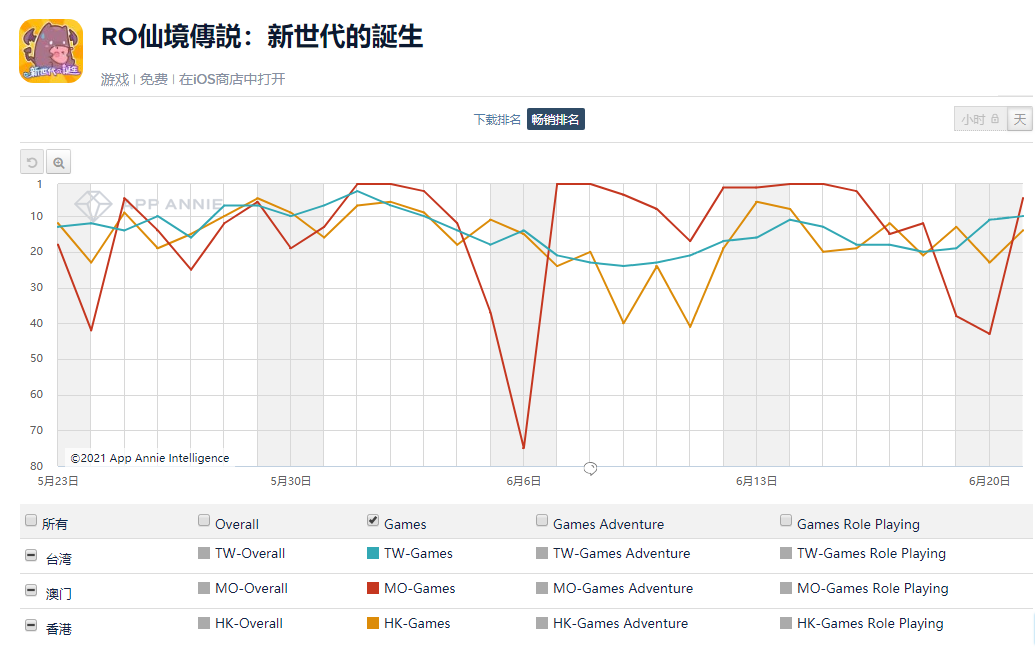This screenshot has height=653, width=1035.
Task: Enable the Overall category checkbox
Action: (x=204, y=520)
